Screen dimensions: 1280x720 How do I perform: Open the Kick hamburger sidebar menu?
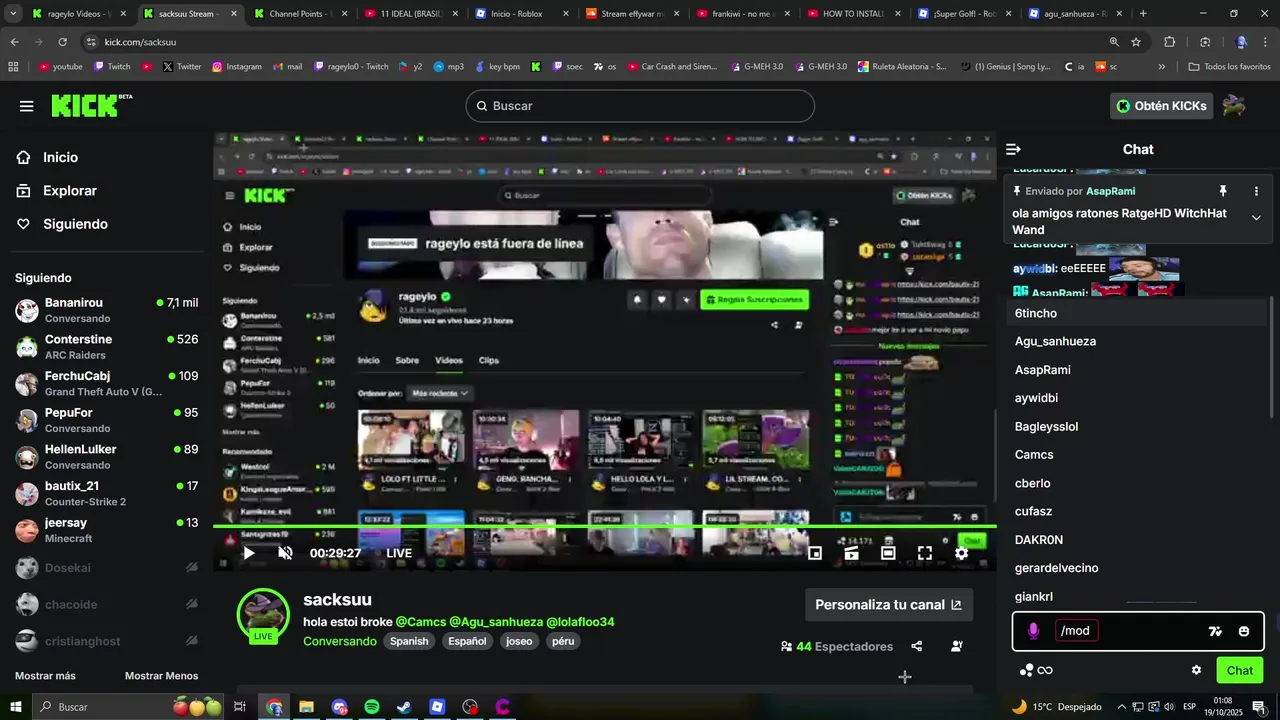[x=26, y=106]
